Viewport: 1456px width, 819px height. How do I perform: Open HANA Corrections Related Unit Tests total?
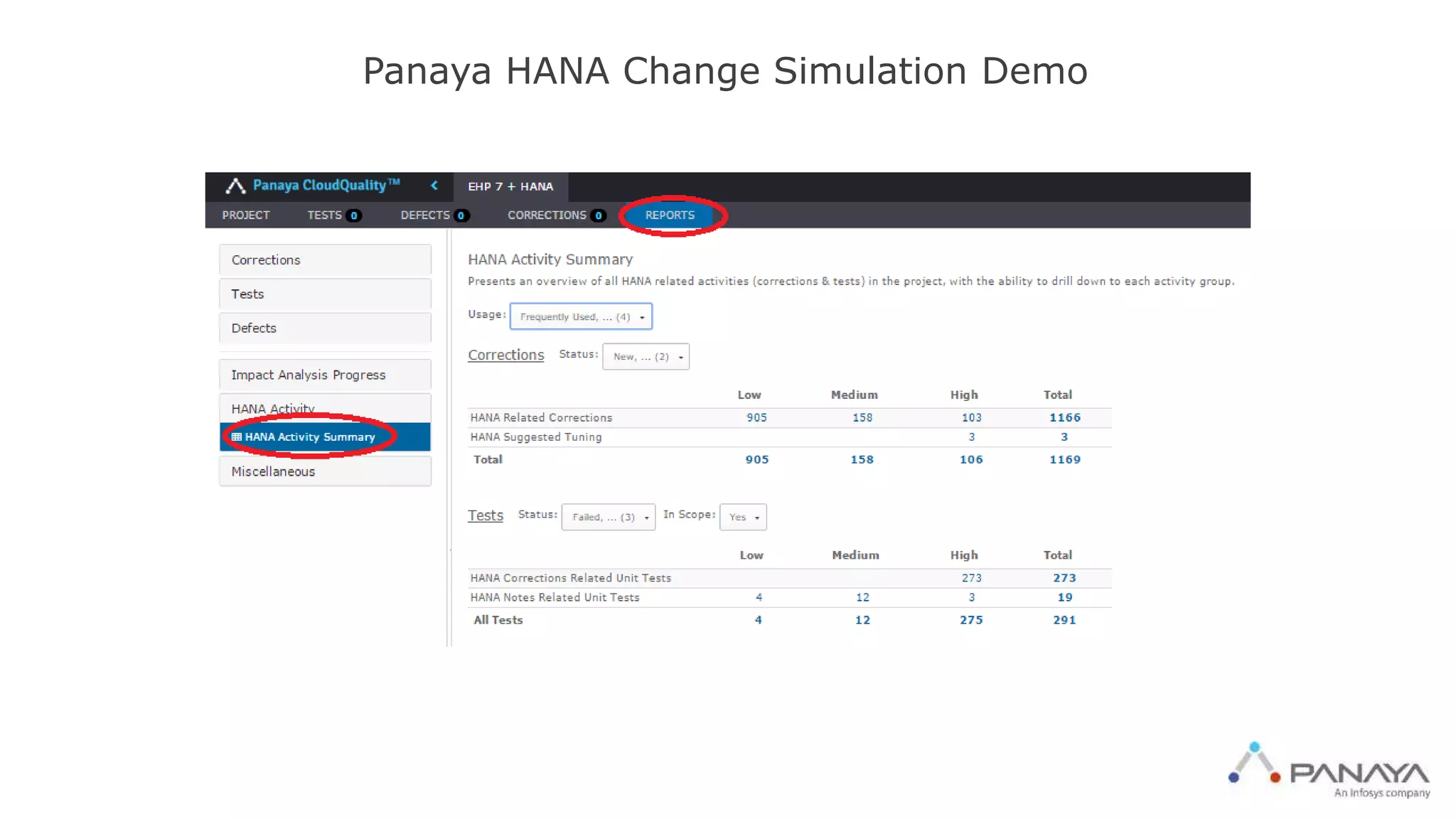[1064, 579]
